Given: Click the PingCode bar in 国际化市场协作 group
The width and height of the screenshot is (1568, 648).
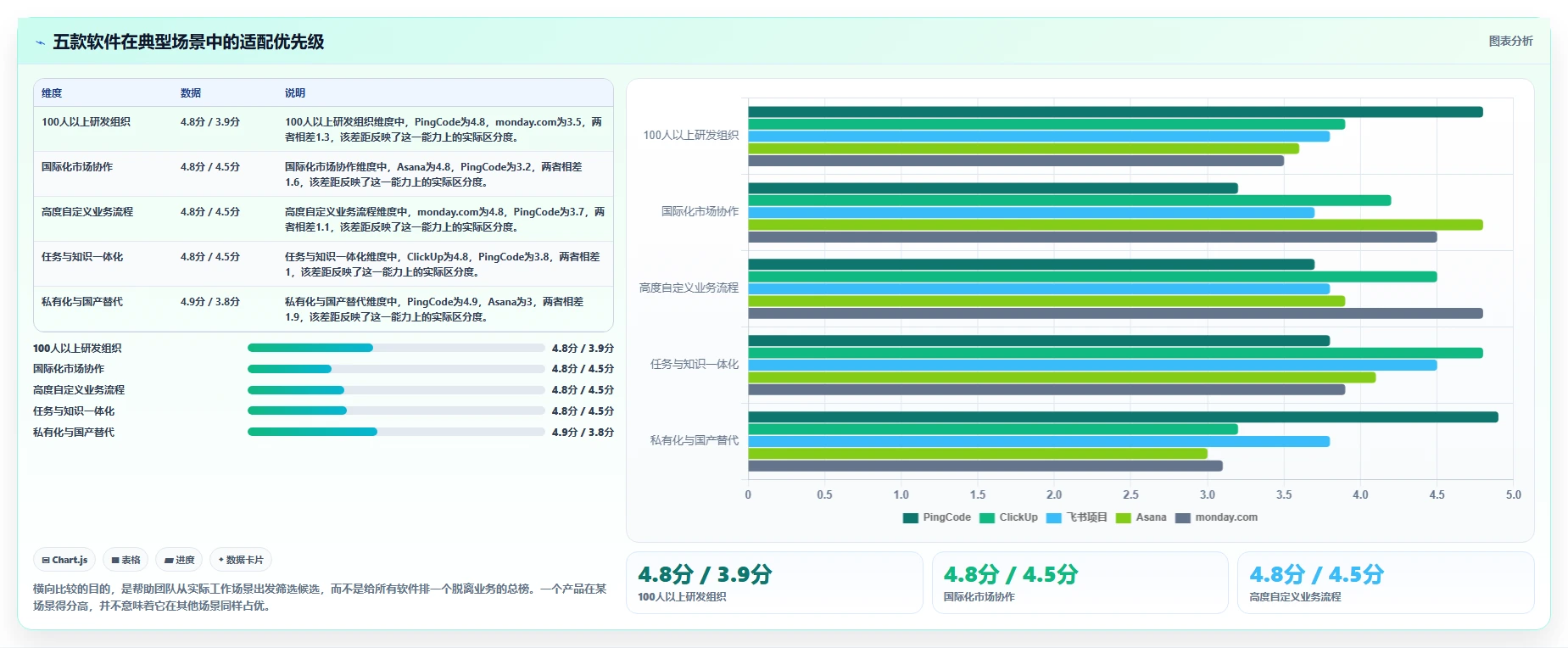Looking at the screenshot, I should tap(993, 188).
